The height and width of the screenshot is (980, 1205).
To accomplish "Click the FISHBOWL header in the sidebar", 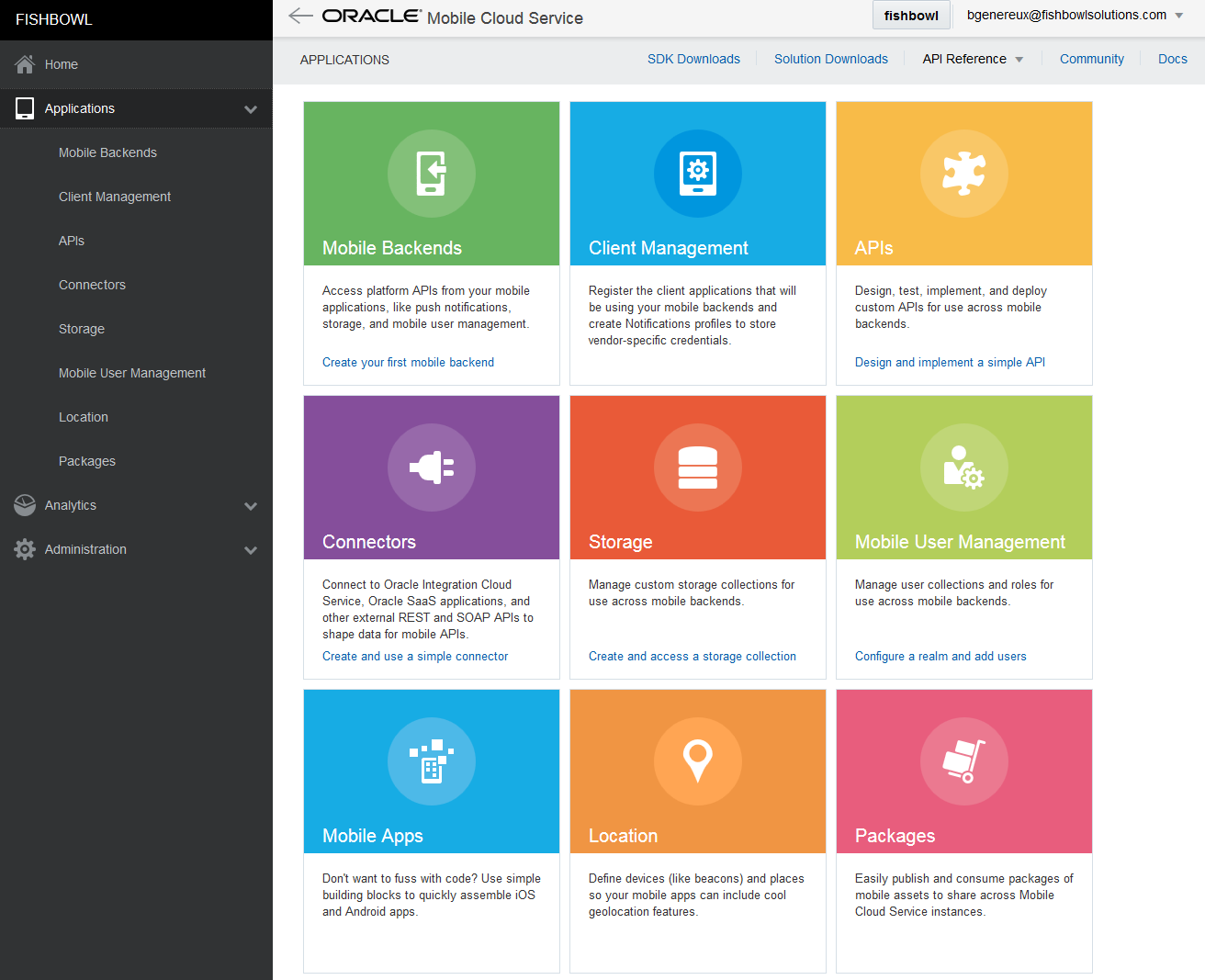I will (54, 19).
